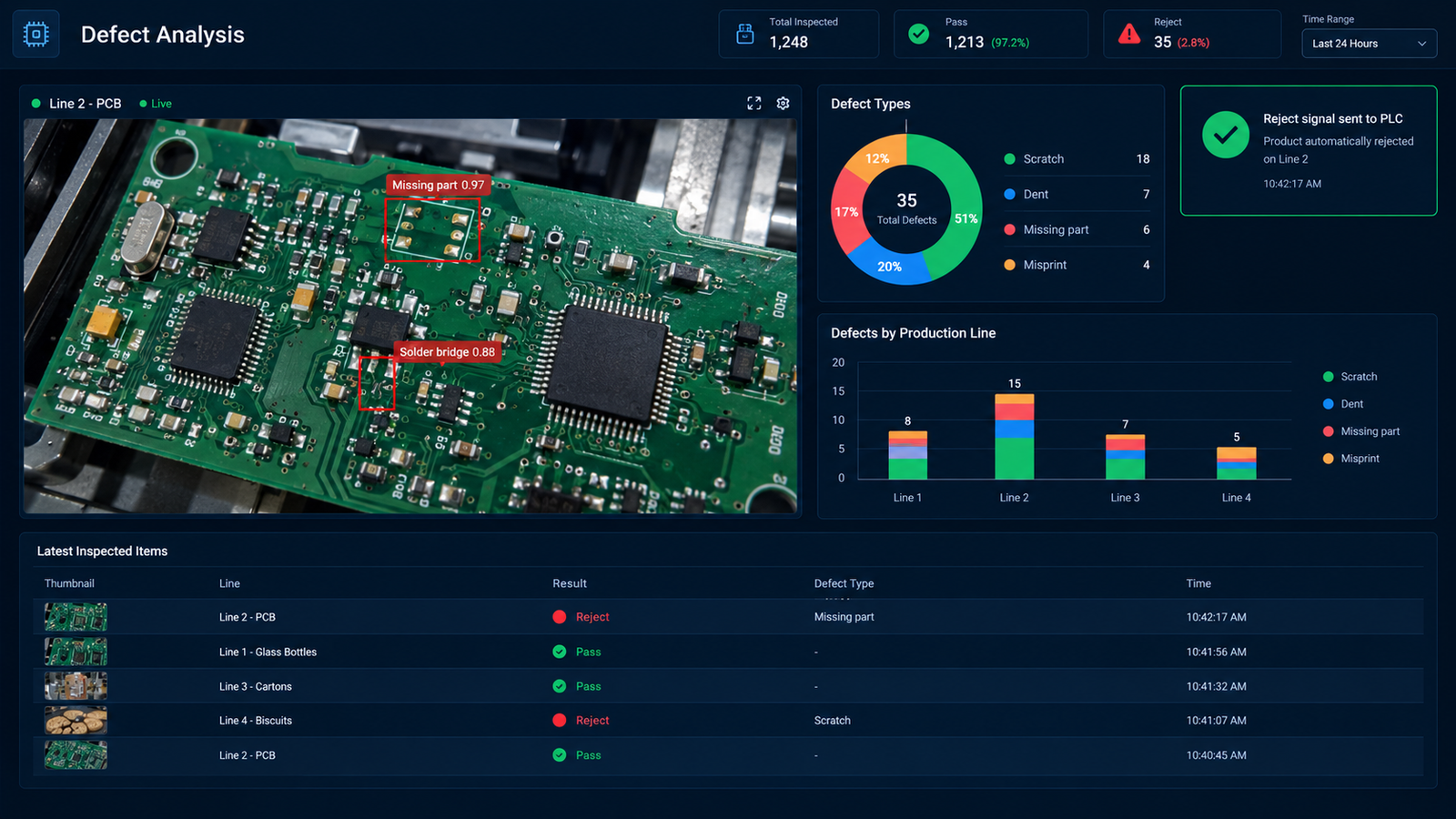This screenshot has width=1456, height=819.
Task: Open thumbnail of Line 1 - Glass Bottles row
Action: pyautogui.click(x=76, y=652)
